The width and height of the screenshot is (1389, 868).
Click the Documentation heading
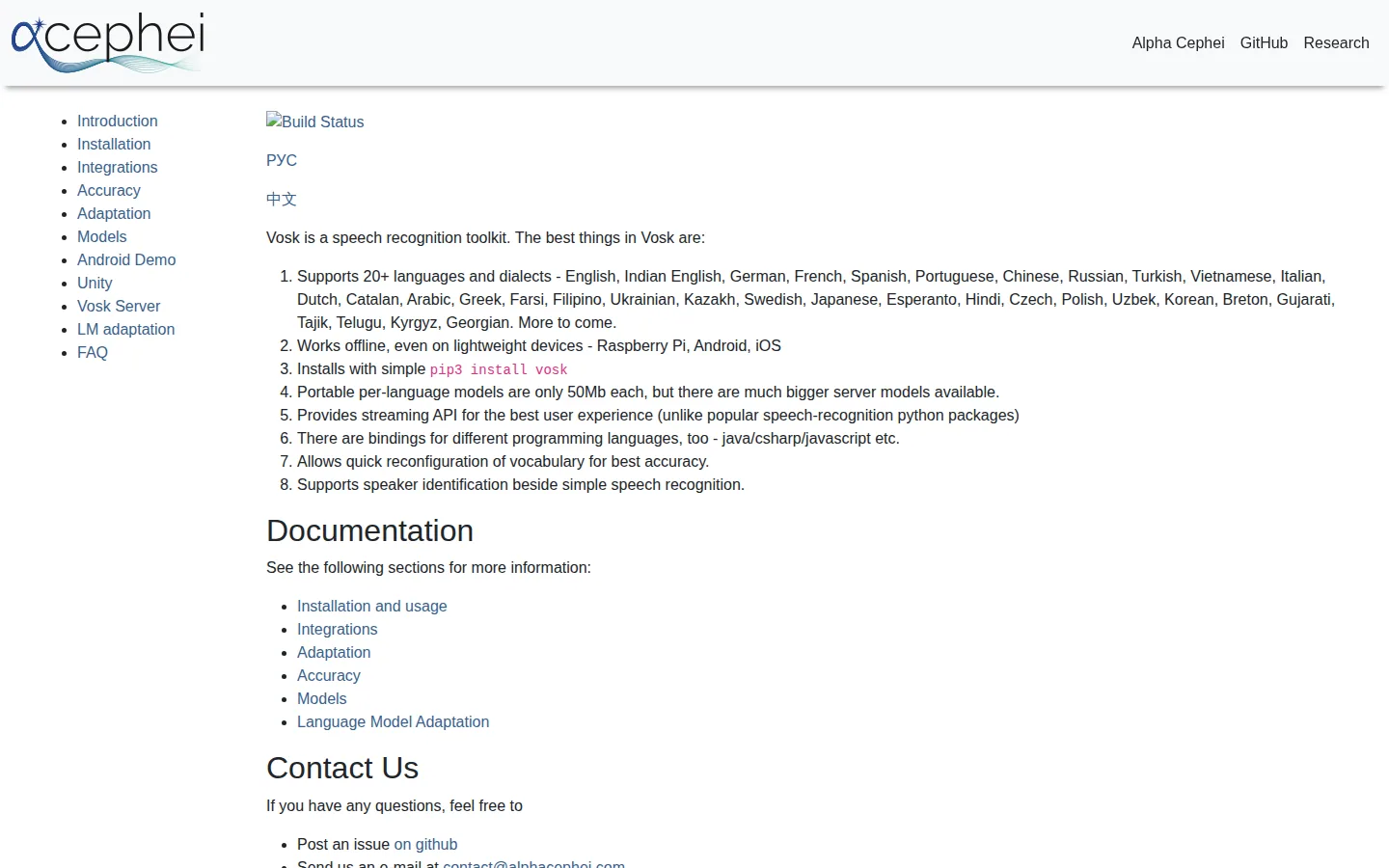(x=369, y=530)
